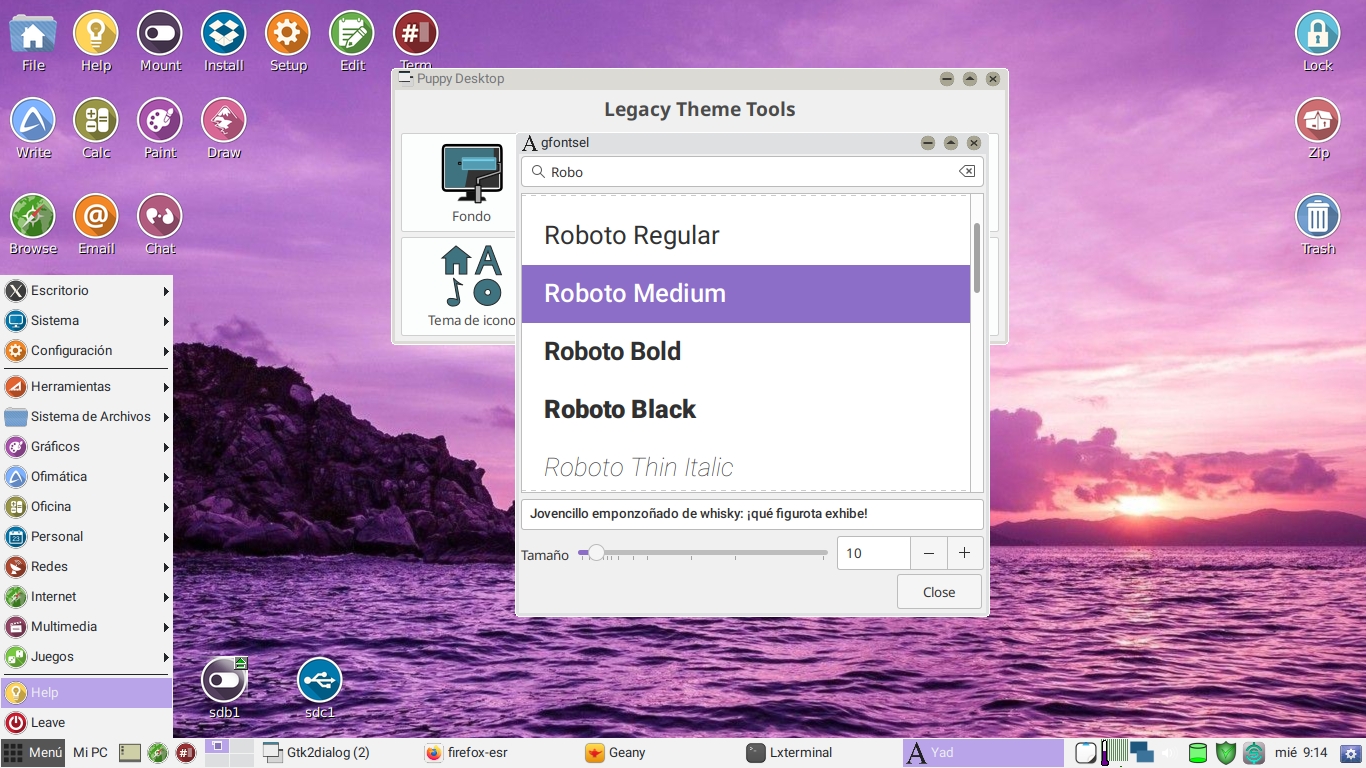Open the Internet submenu

click(86, 597)
